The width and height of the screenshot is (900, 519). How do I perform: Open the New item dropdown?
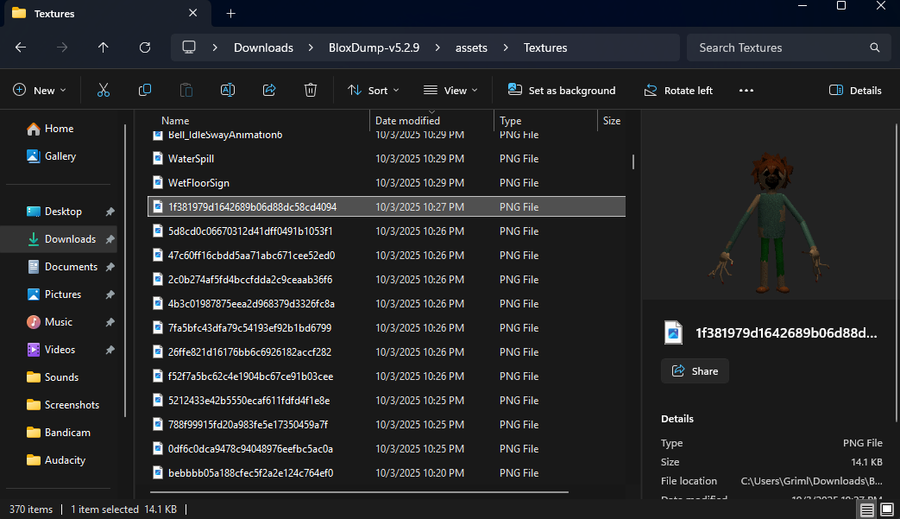(39, 90)
